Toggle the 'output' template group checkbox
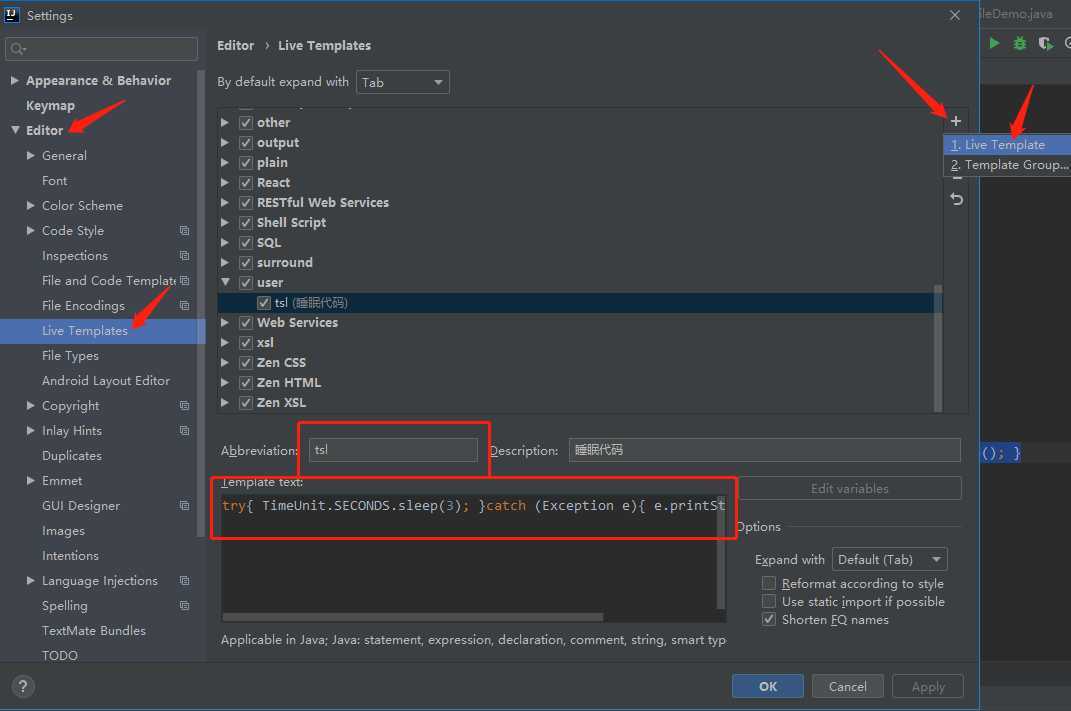Viewport: 1071px width, 711px height. 246,143
